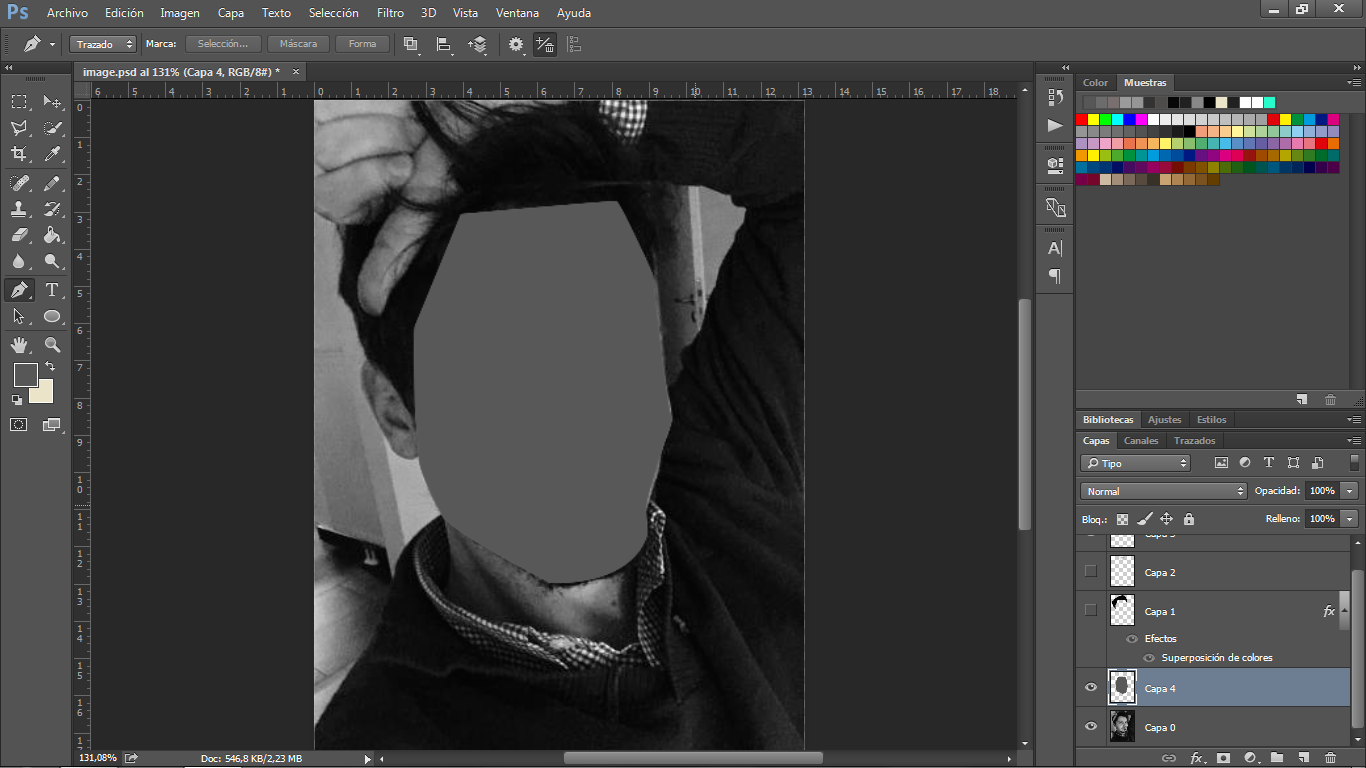Viewport: 1366px width, 768px height.
Task: Switch to the Color panel tab
Action: (x=1096, y=82)
